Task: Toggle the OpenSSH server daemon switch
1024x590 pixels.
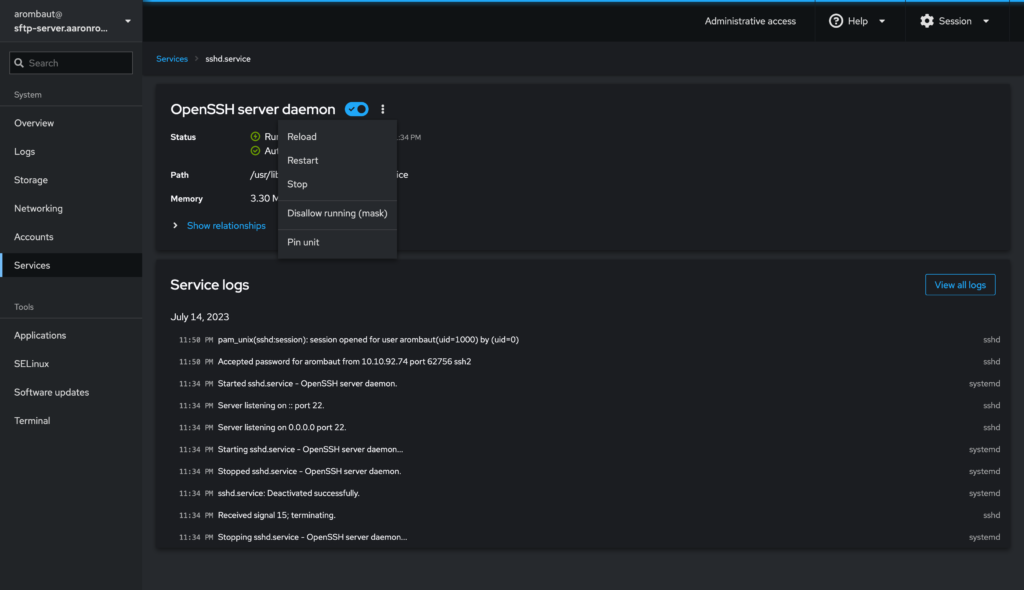Action: 356,109
